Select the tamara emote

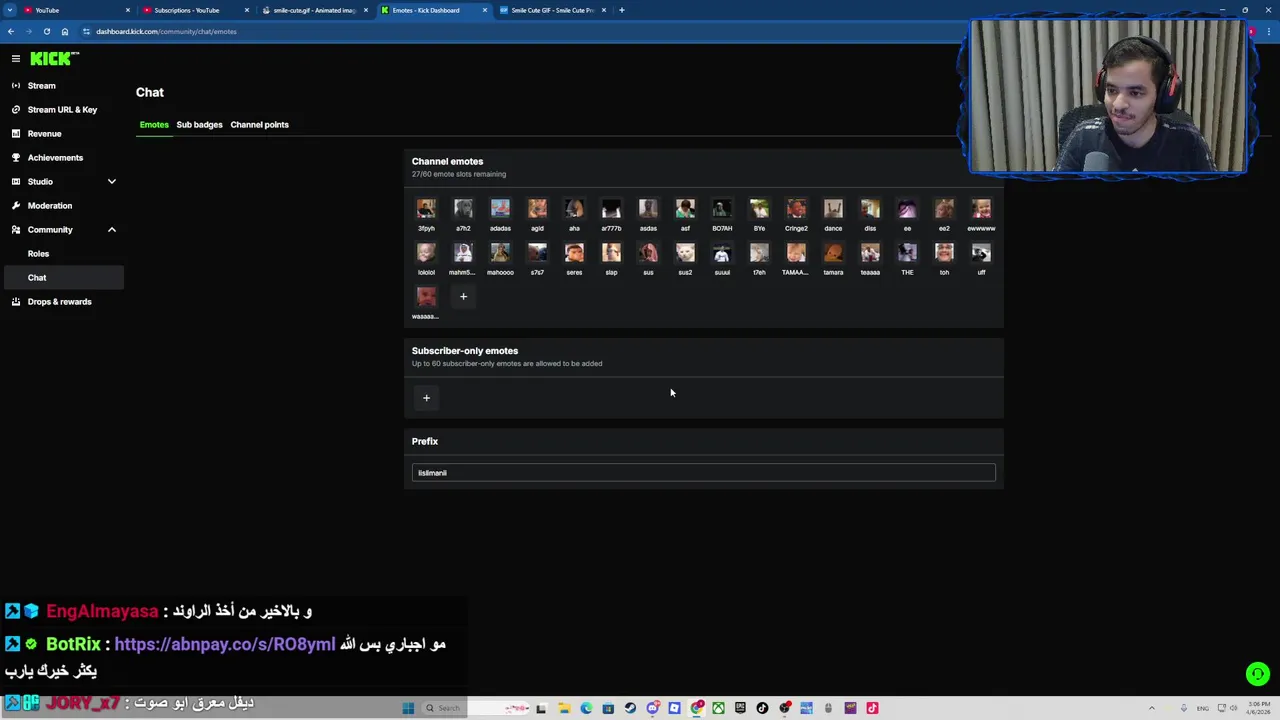point(833,253)
